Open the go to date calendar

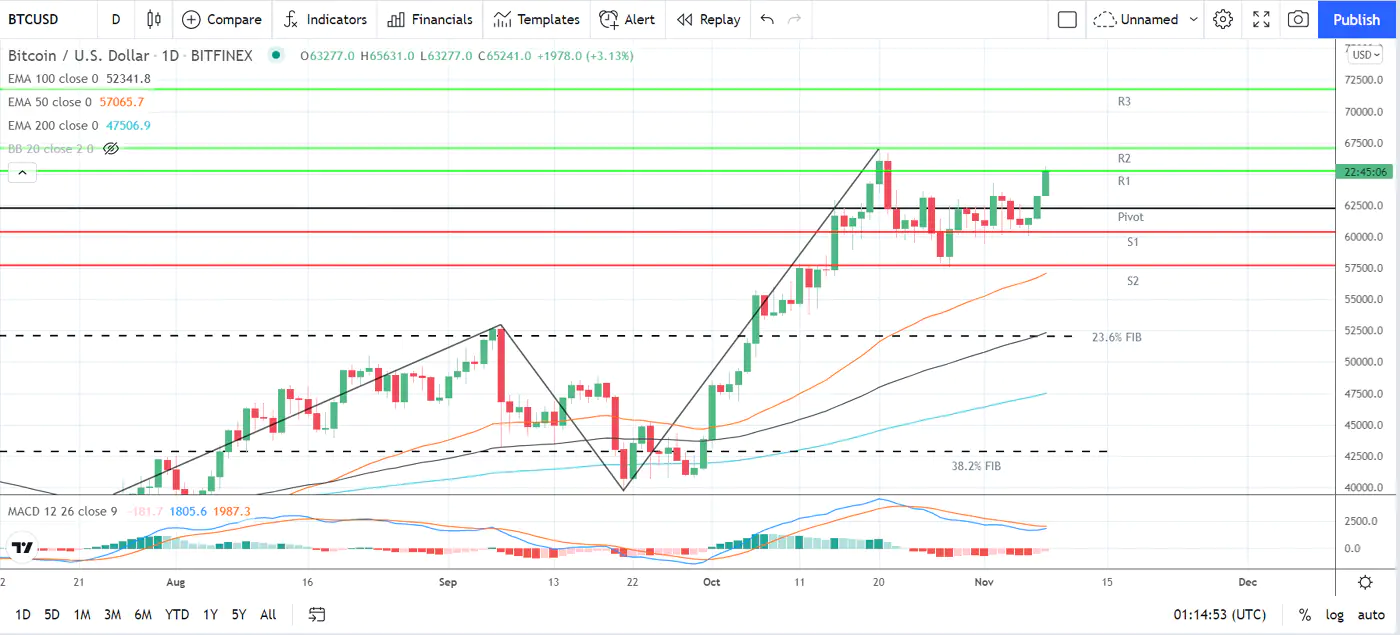tap(317, 614)
